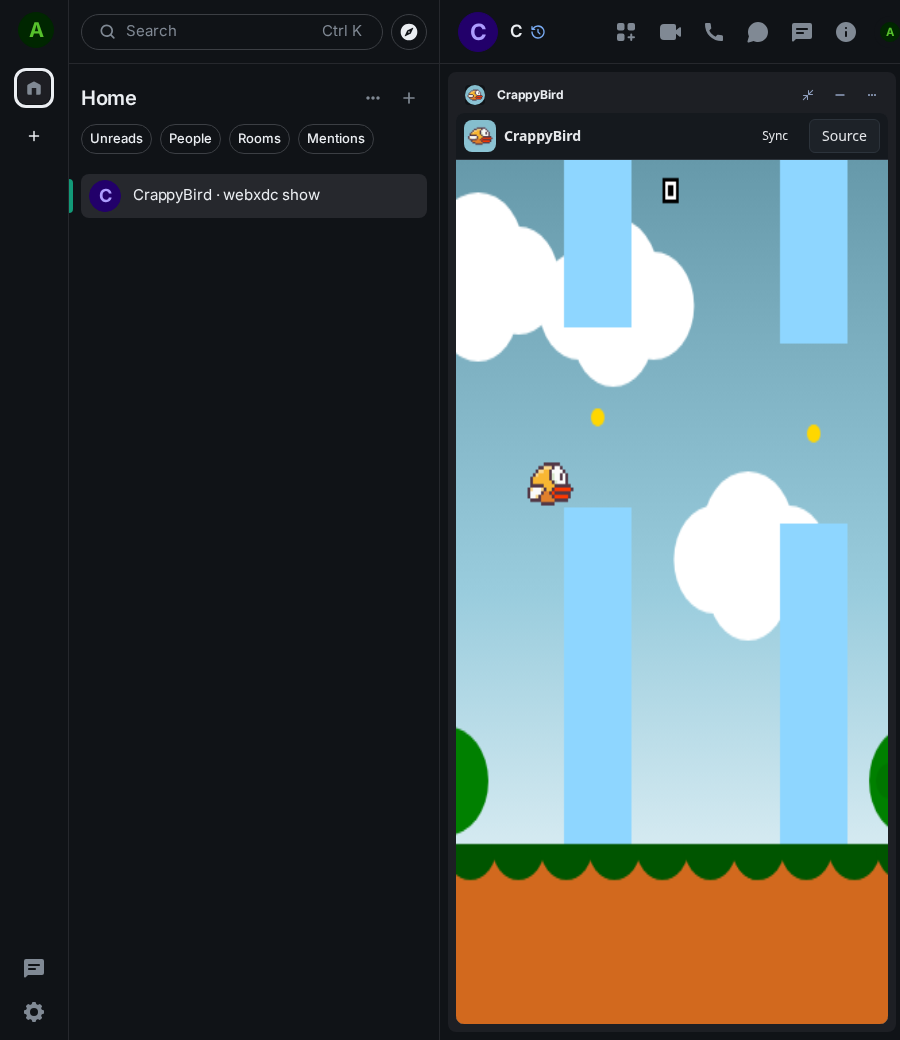Open Explore rooms compass icon
The image size is (900, 1040).
tap(409, 31)
